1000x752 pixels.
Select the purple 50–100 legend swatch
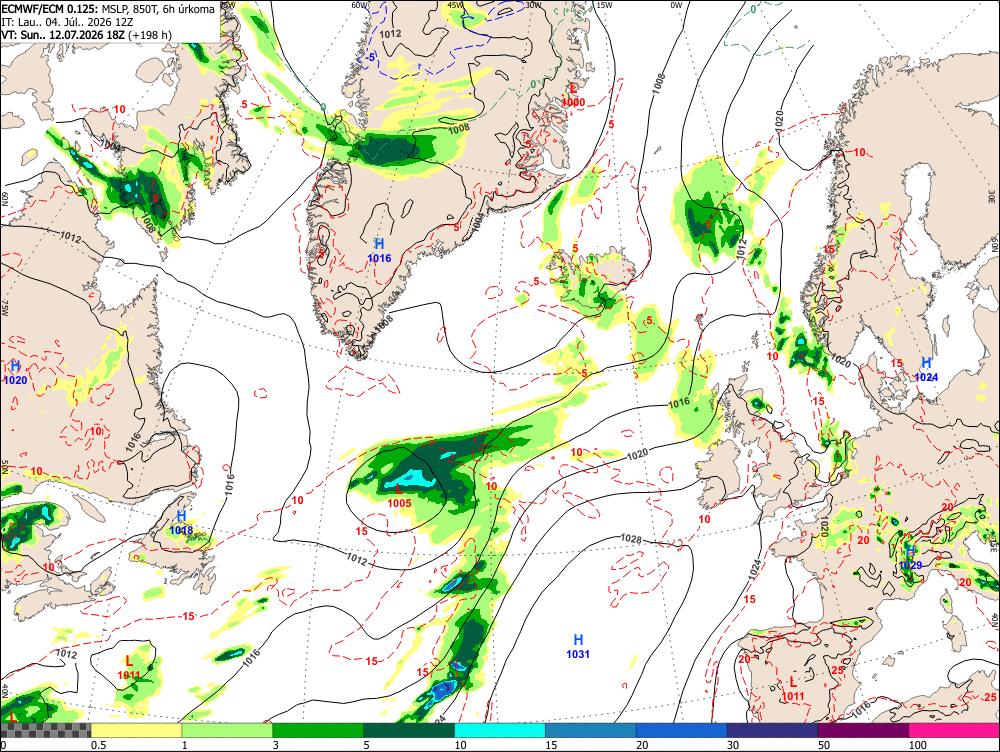click(864, 730)
